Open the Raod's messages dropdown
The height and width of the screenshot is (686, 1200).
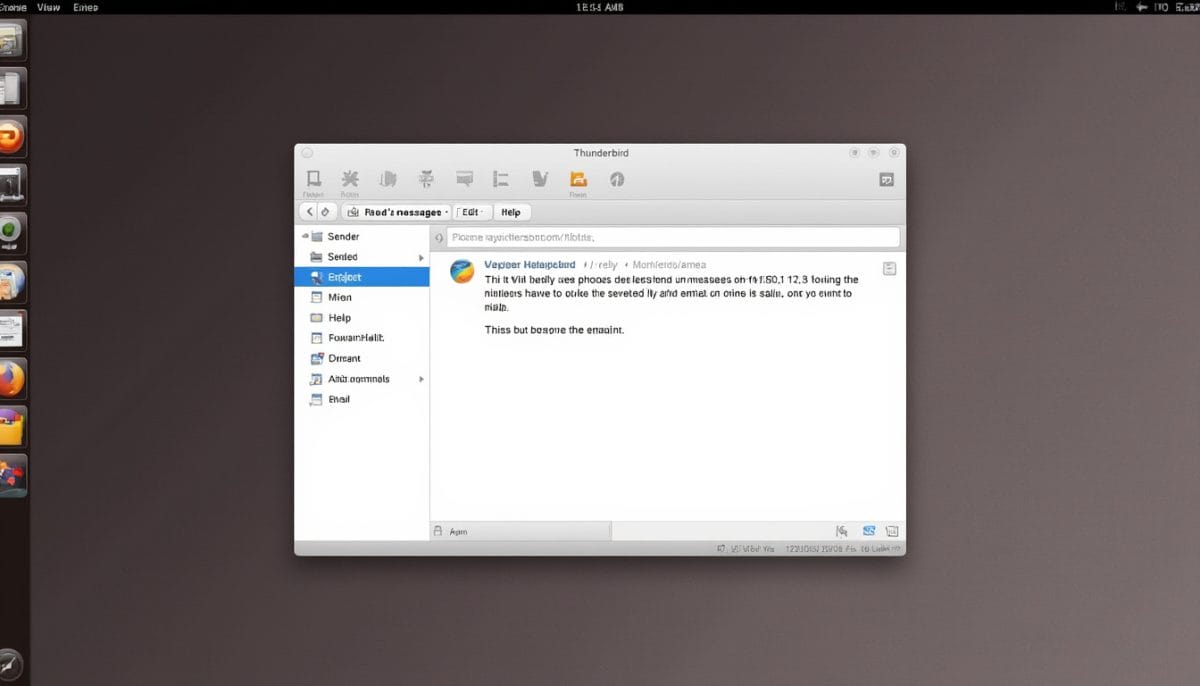tap(396, 212)
